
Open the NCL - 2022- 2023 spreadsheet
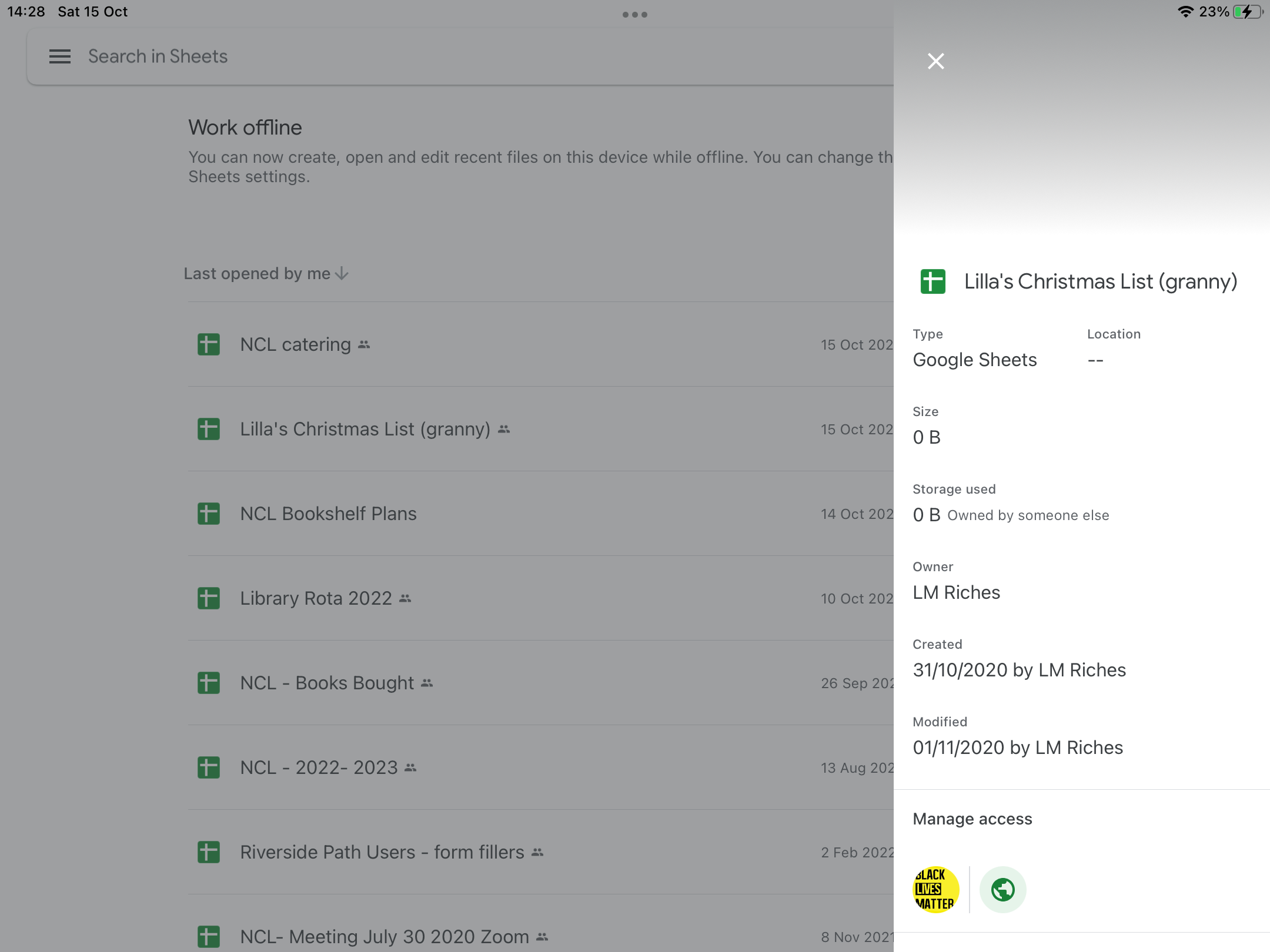(319, 767)
